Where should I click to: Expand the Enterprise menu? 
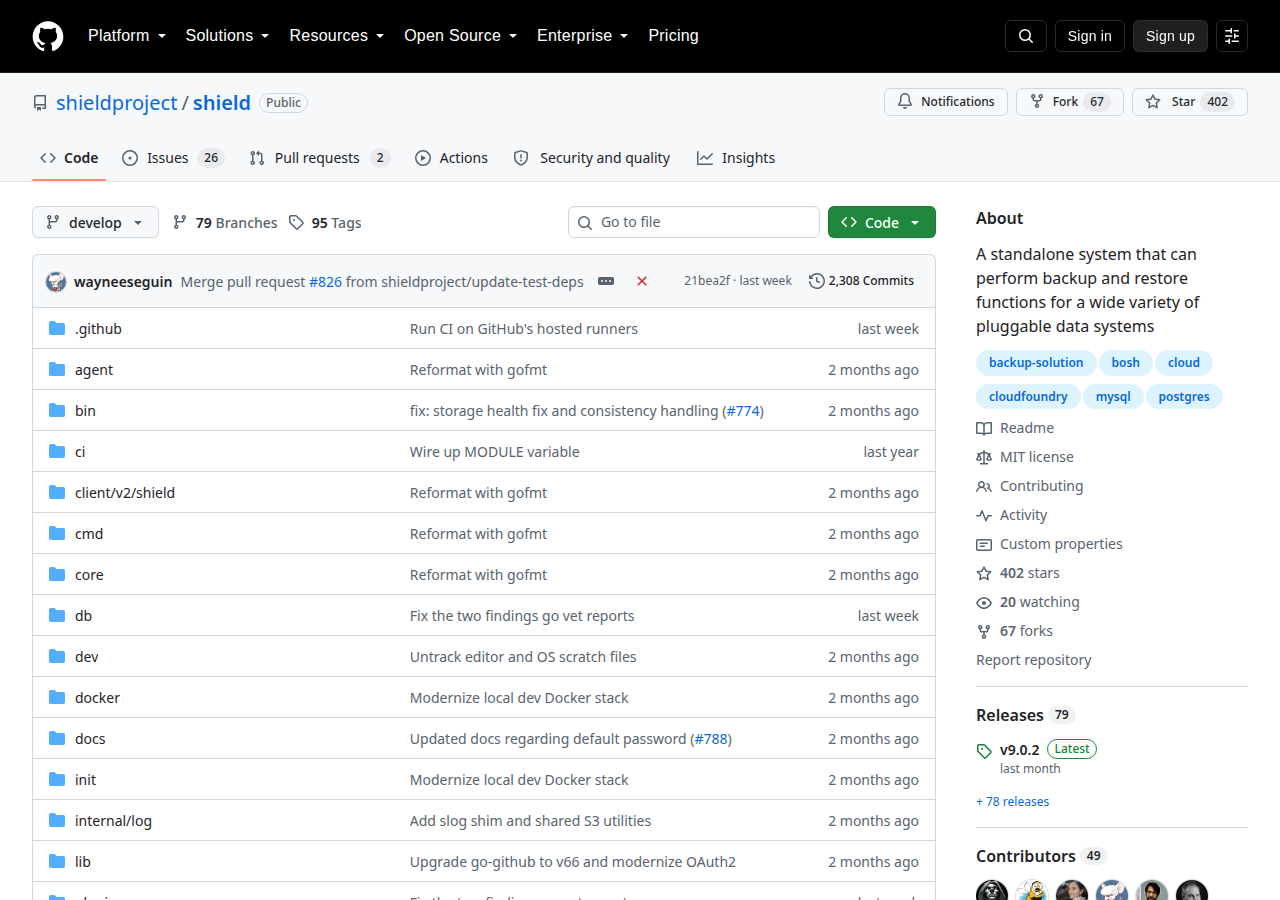pyautogui.click(x=582, y=36)
